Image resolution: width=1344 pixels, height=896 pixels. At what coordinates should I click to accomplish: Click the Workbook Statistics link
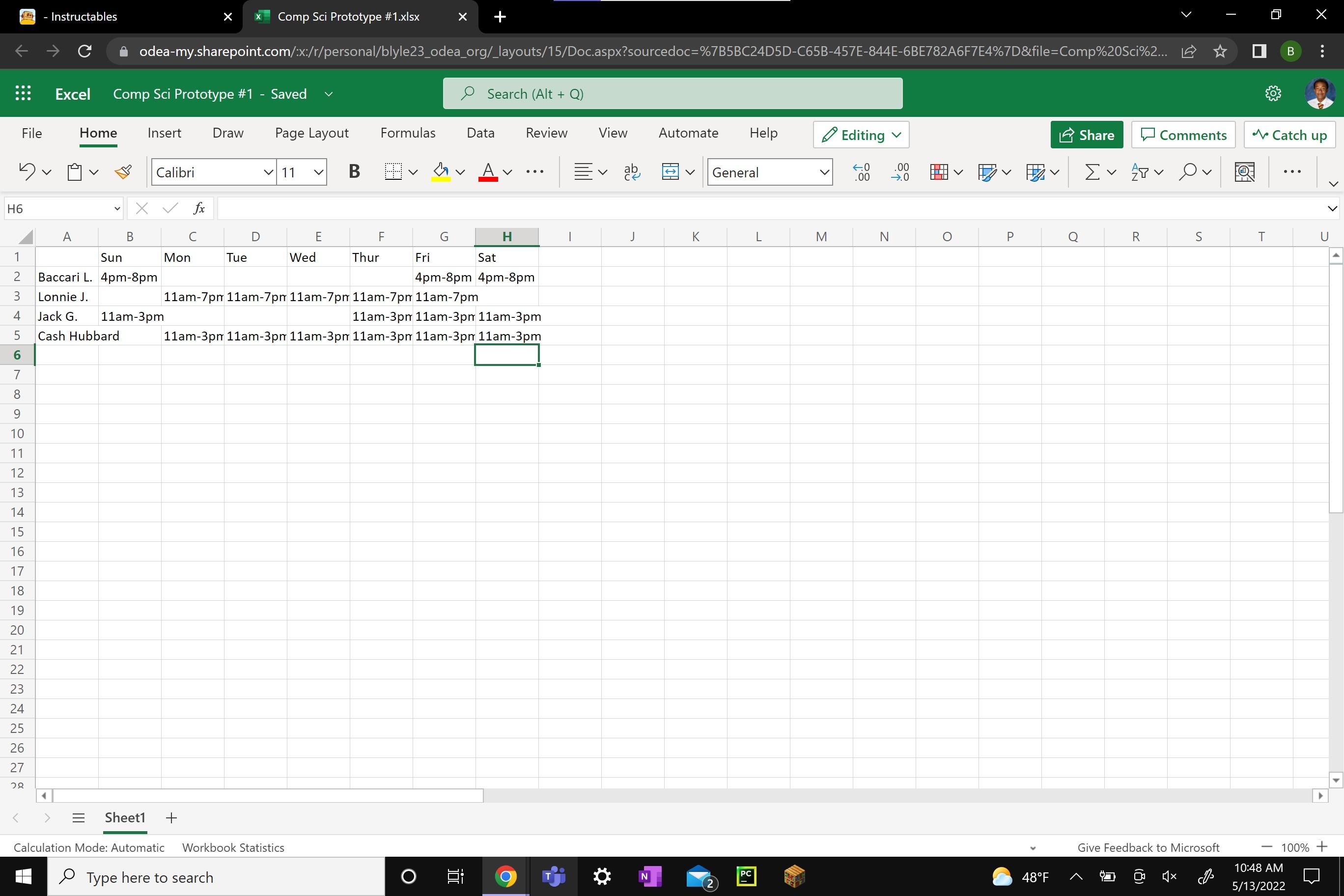tap(233, 847)
